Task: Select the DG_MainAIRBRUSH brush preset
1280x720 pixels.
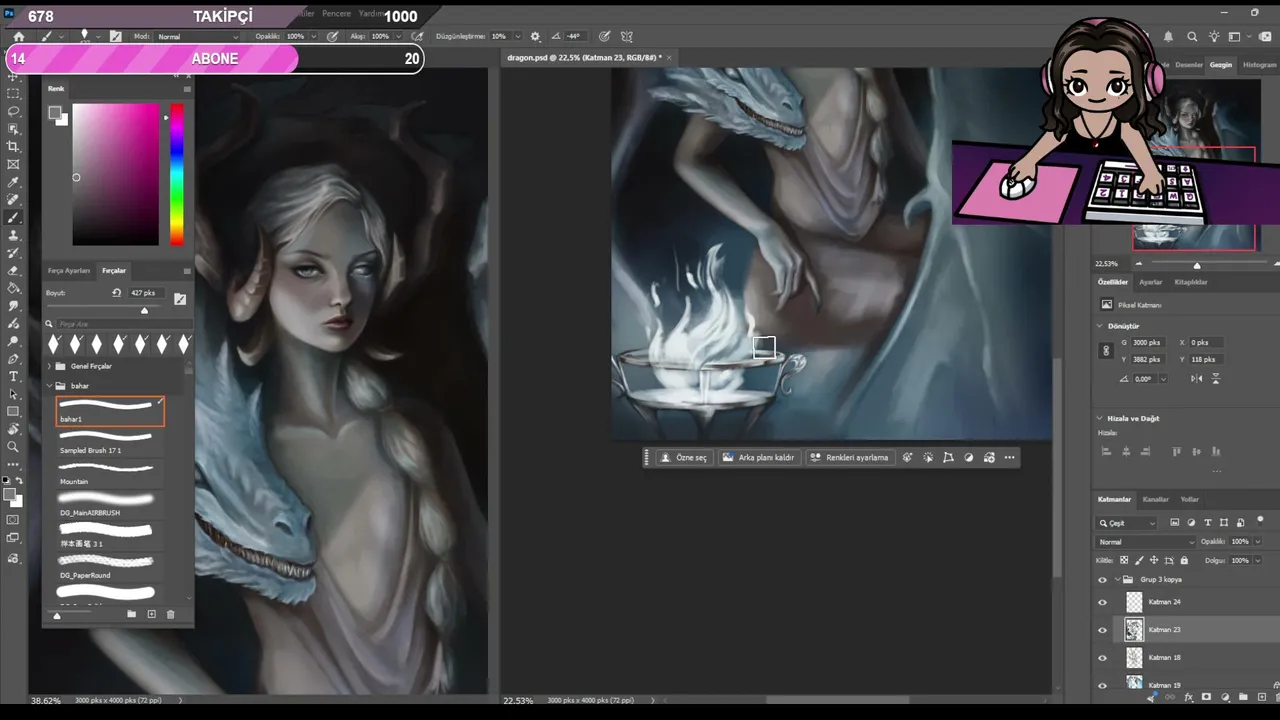Action: tap(110, 504)
